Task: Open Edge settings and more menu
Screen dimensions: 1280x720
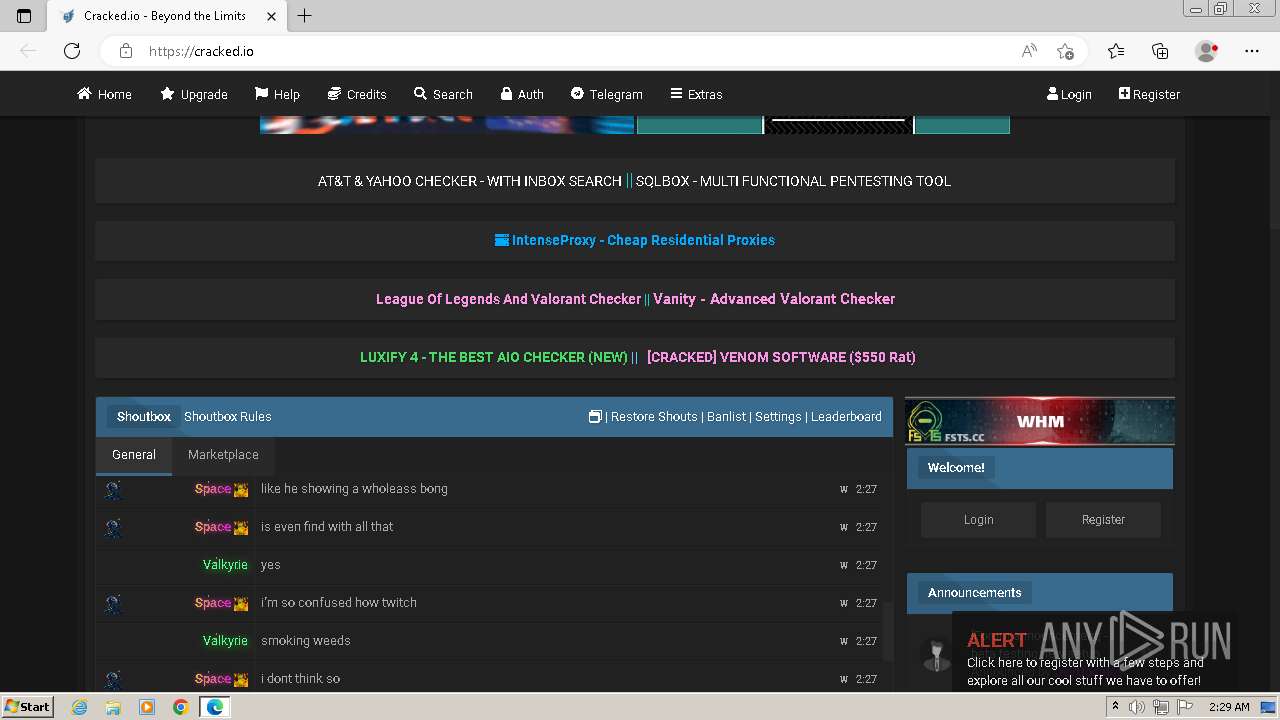Action: click(1252, 51)
